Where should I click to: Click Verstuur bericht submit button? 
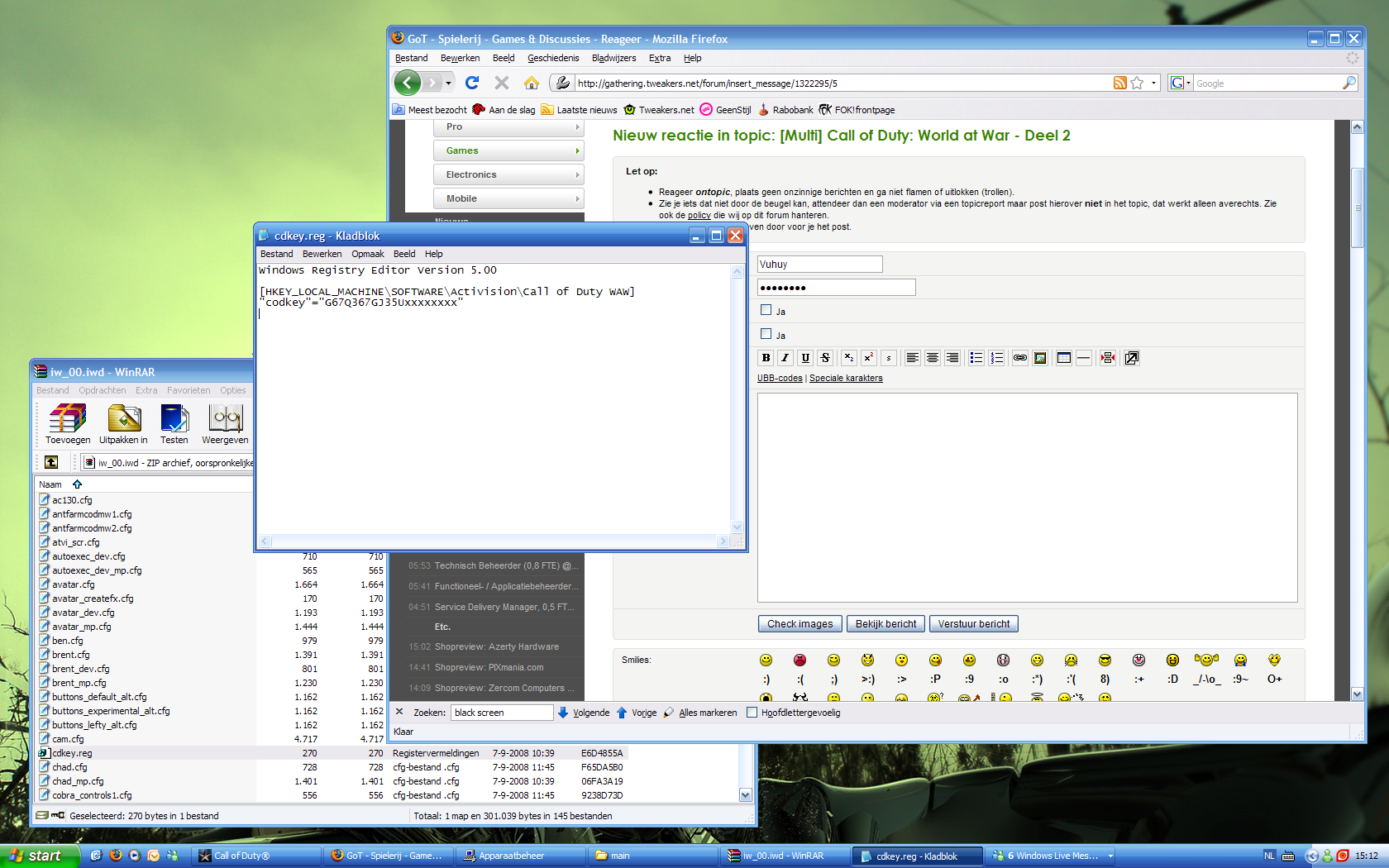click(973, 624)
